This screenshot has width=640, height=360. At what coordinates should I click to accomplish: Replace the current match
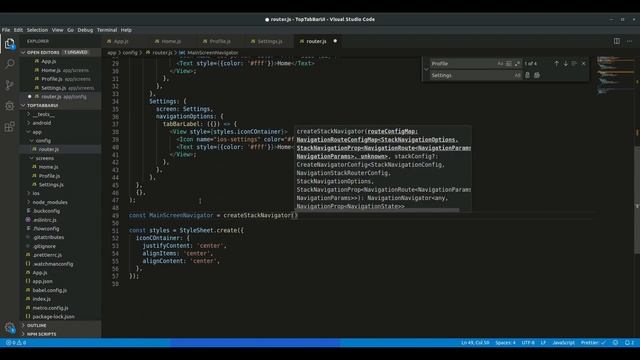pos(527,76)
